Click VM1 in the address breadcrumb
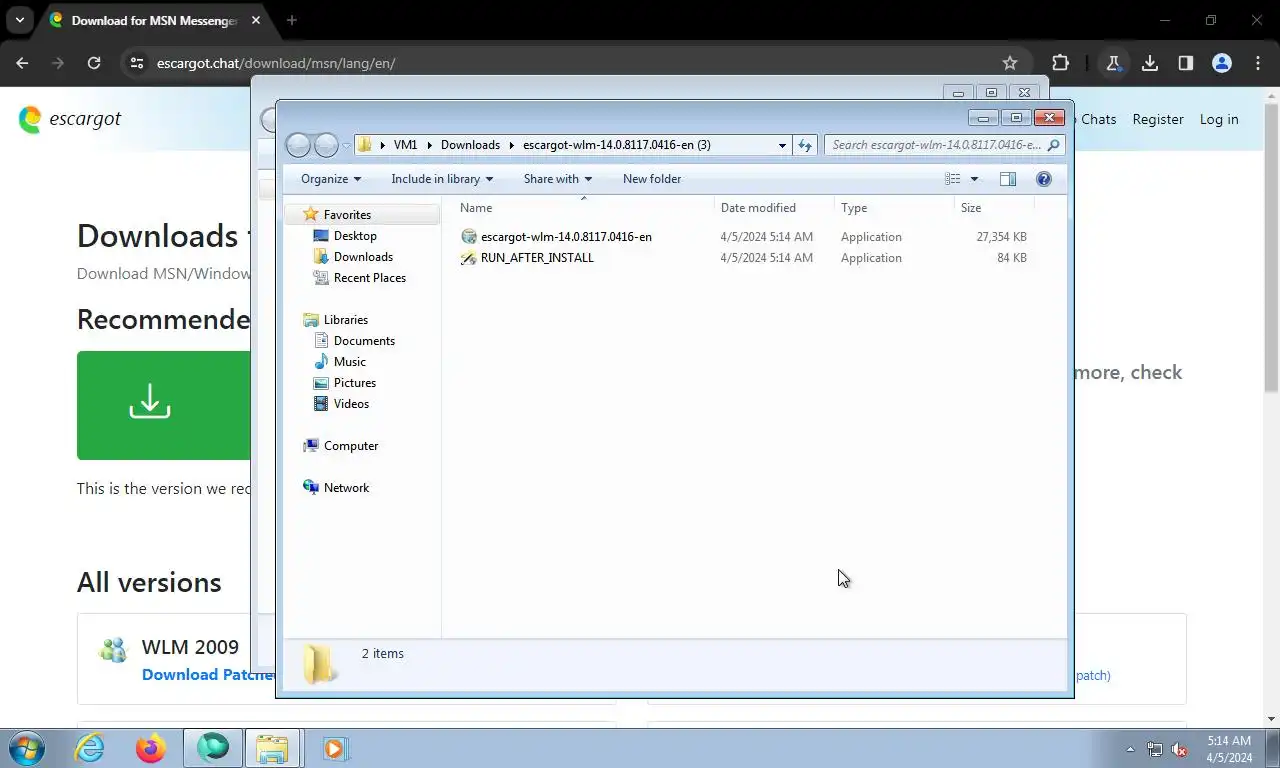The image size is (1280, 768). click(x=405, y=145)
